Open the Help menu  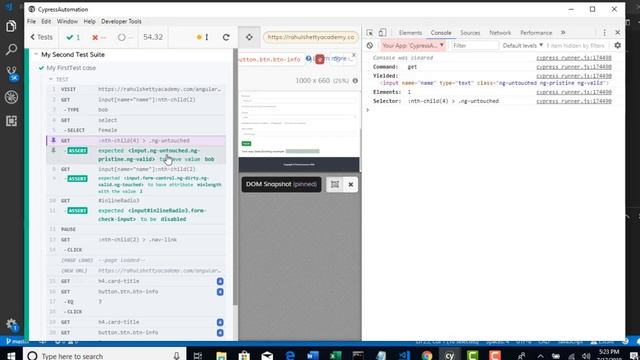click(x=89, y=21)
